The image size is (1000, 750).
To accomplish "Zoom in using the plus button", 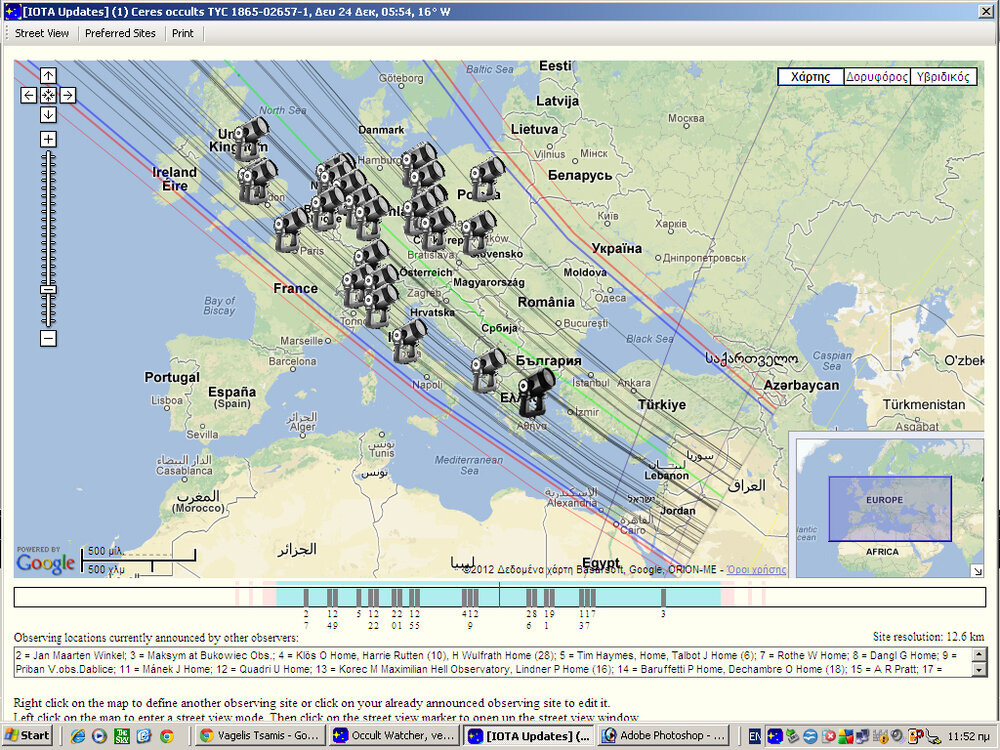I will [47, 138].
